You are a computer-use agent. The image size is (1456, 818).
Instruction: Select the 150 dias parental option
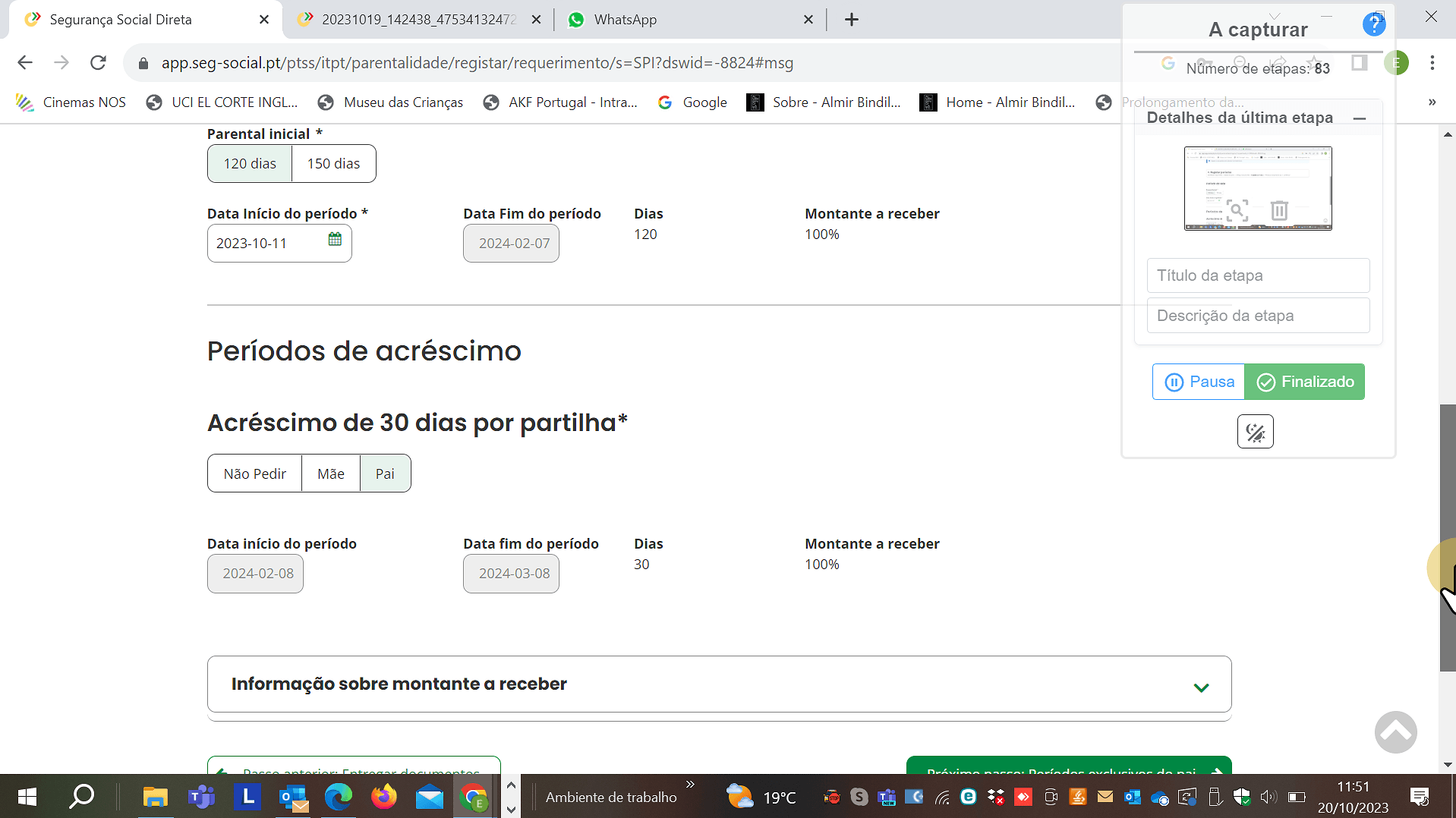[333, 164]
